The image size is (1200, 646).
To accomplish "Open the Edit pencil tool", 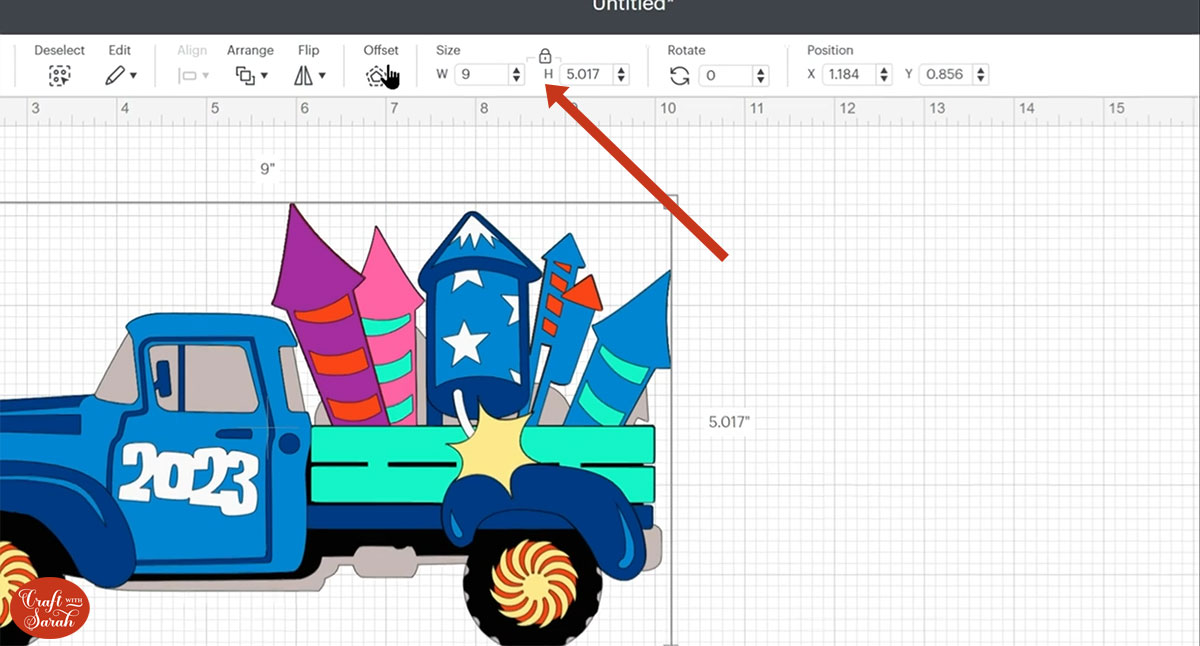I will coord(115,75).
